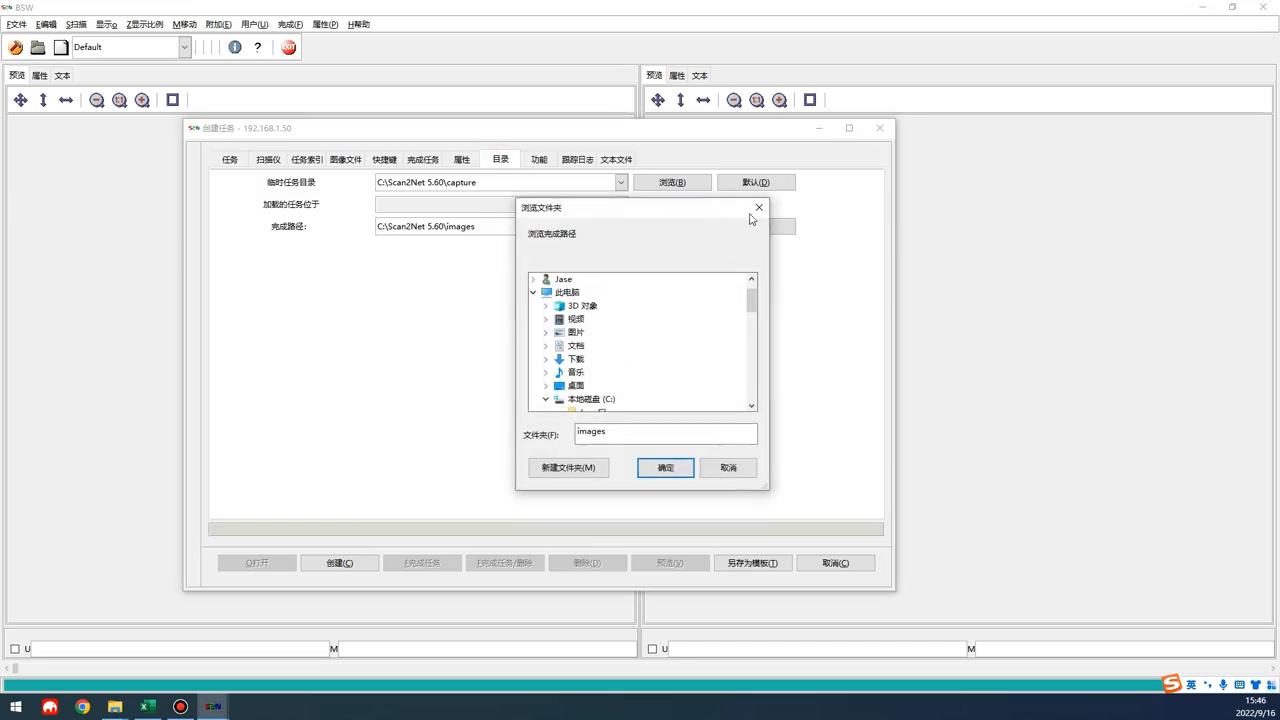Click the 确定 button in folder dialog

tap(665, 468)
